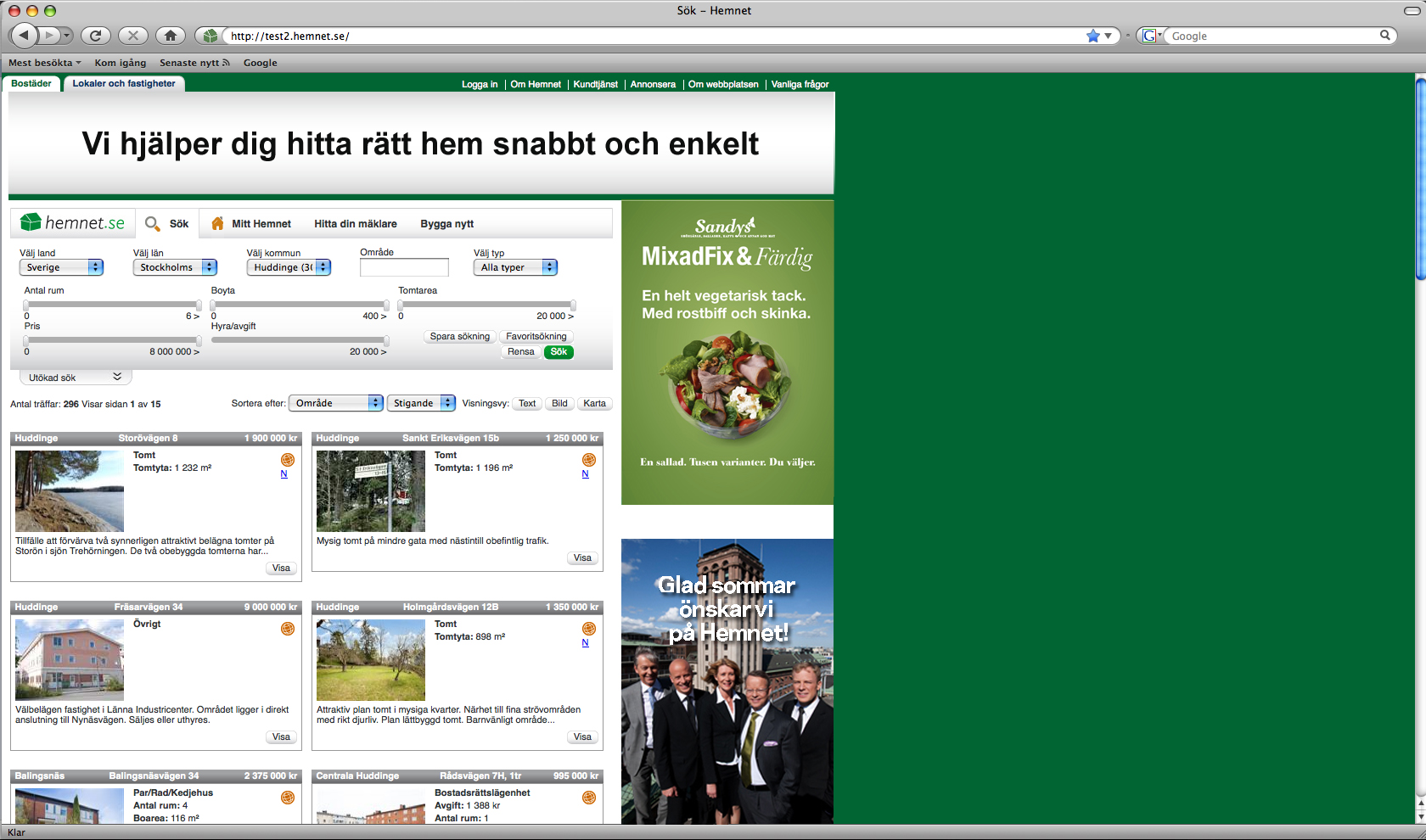Click the search magnifier in Google box
The height and width of the screenshot is (840, 1426).
pos(1384,35)
